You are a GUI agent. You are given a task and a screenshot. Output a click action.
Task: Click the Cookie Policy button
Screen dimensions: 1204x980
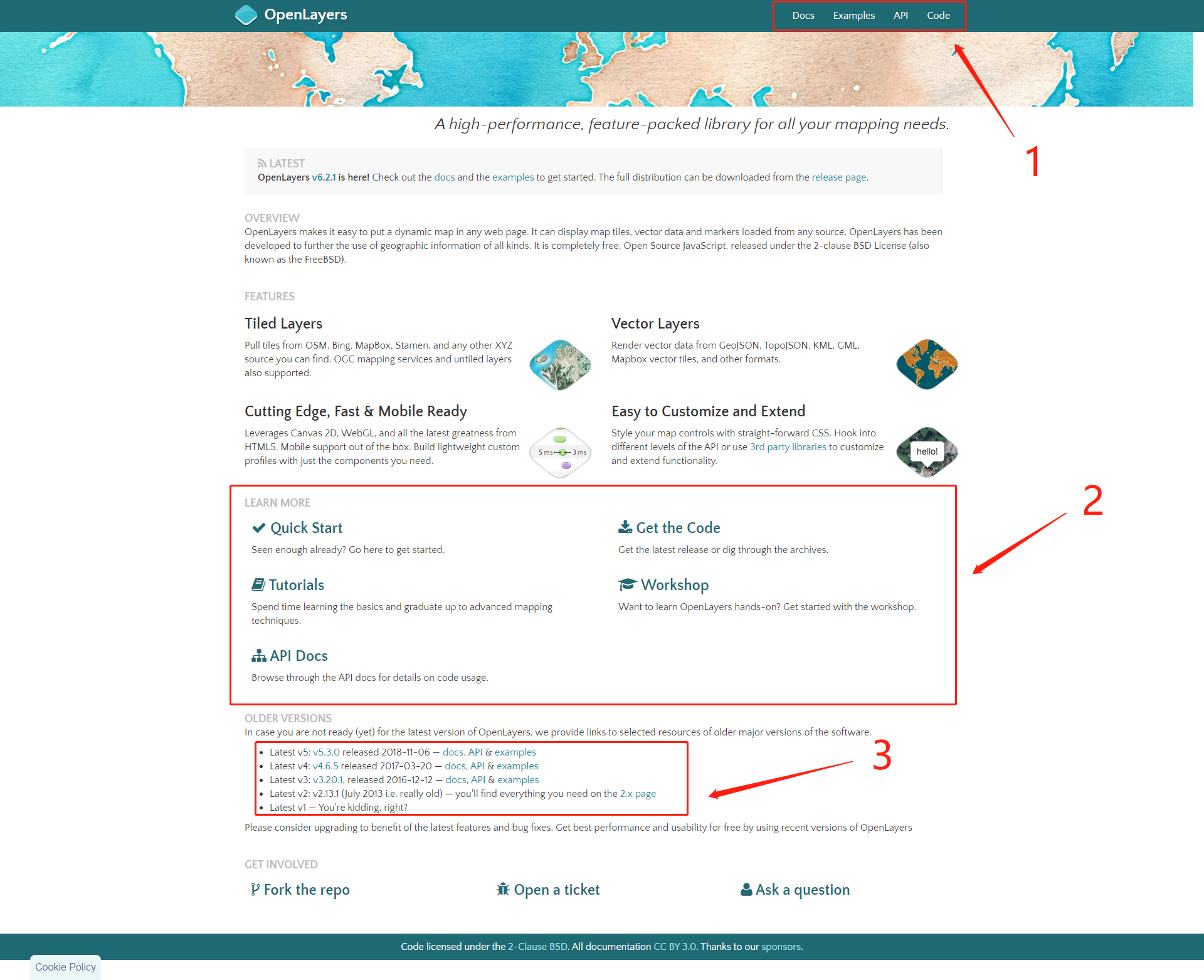66,967
